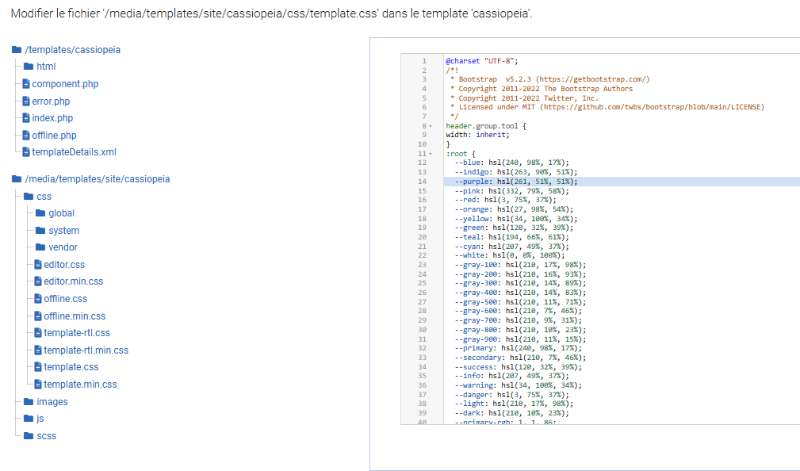
Task: Collapse the /media/templates/site/cassiopeia root folder
Action: tap(97, 179)
